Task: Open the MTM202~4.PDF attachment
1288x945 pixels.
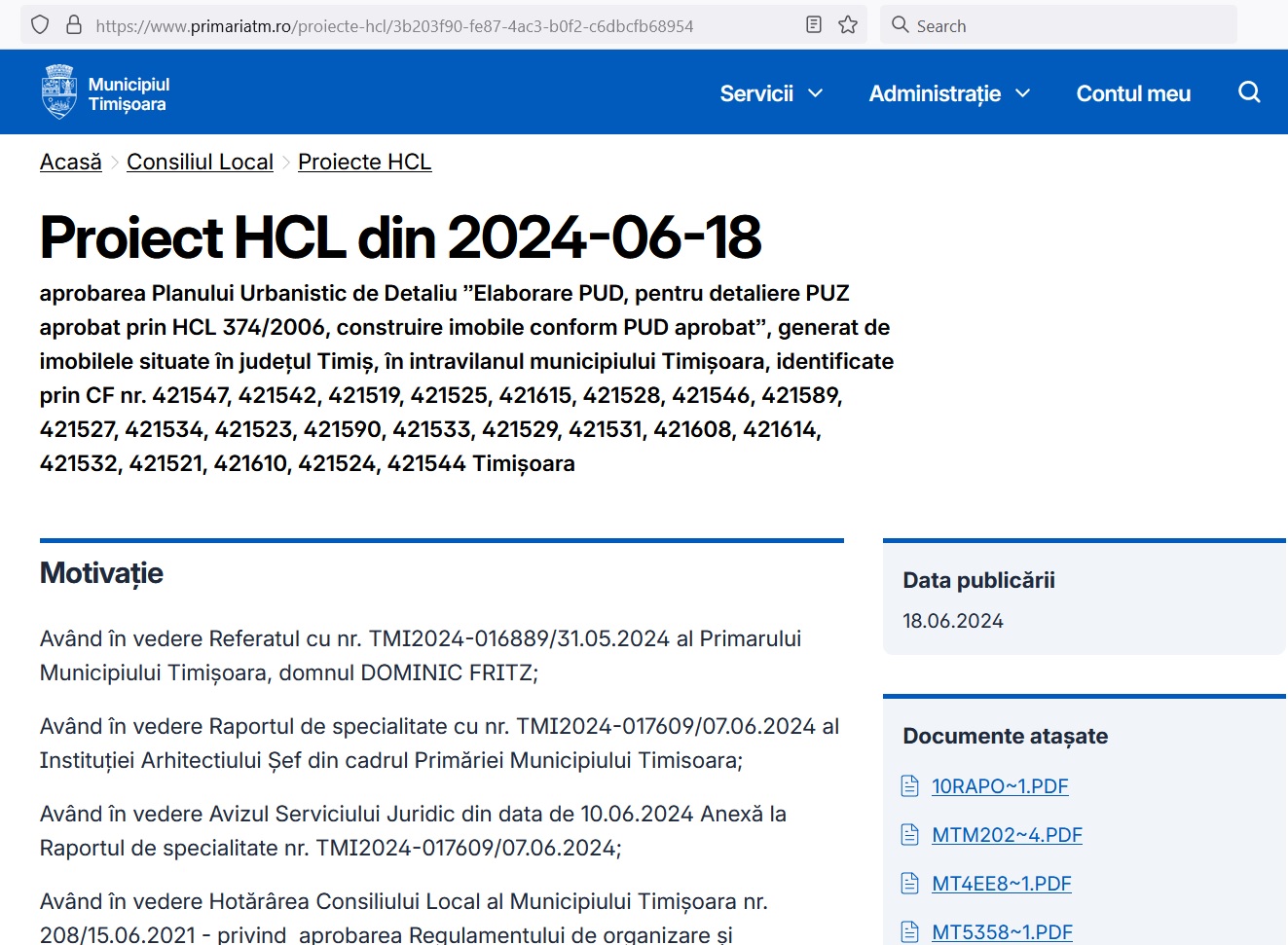Action: pyautogui.click(x=1007, y=835)
